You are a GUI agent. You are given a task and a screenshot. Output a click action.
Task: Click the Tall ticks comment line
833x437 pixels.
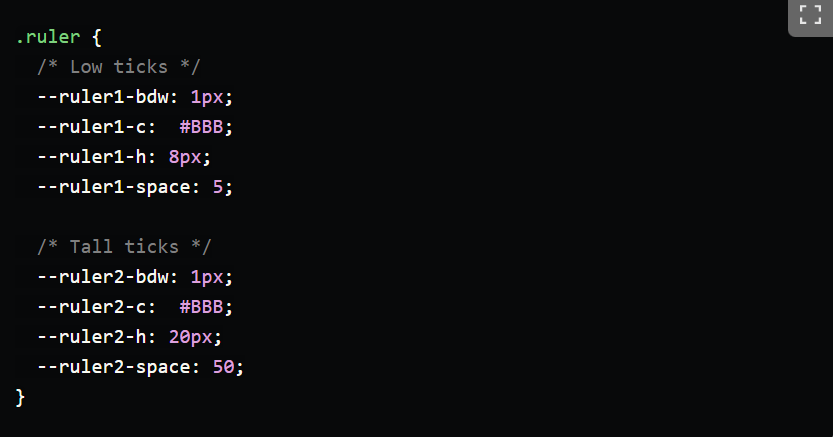[x=124, y=247]
